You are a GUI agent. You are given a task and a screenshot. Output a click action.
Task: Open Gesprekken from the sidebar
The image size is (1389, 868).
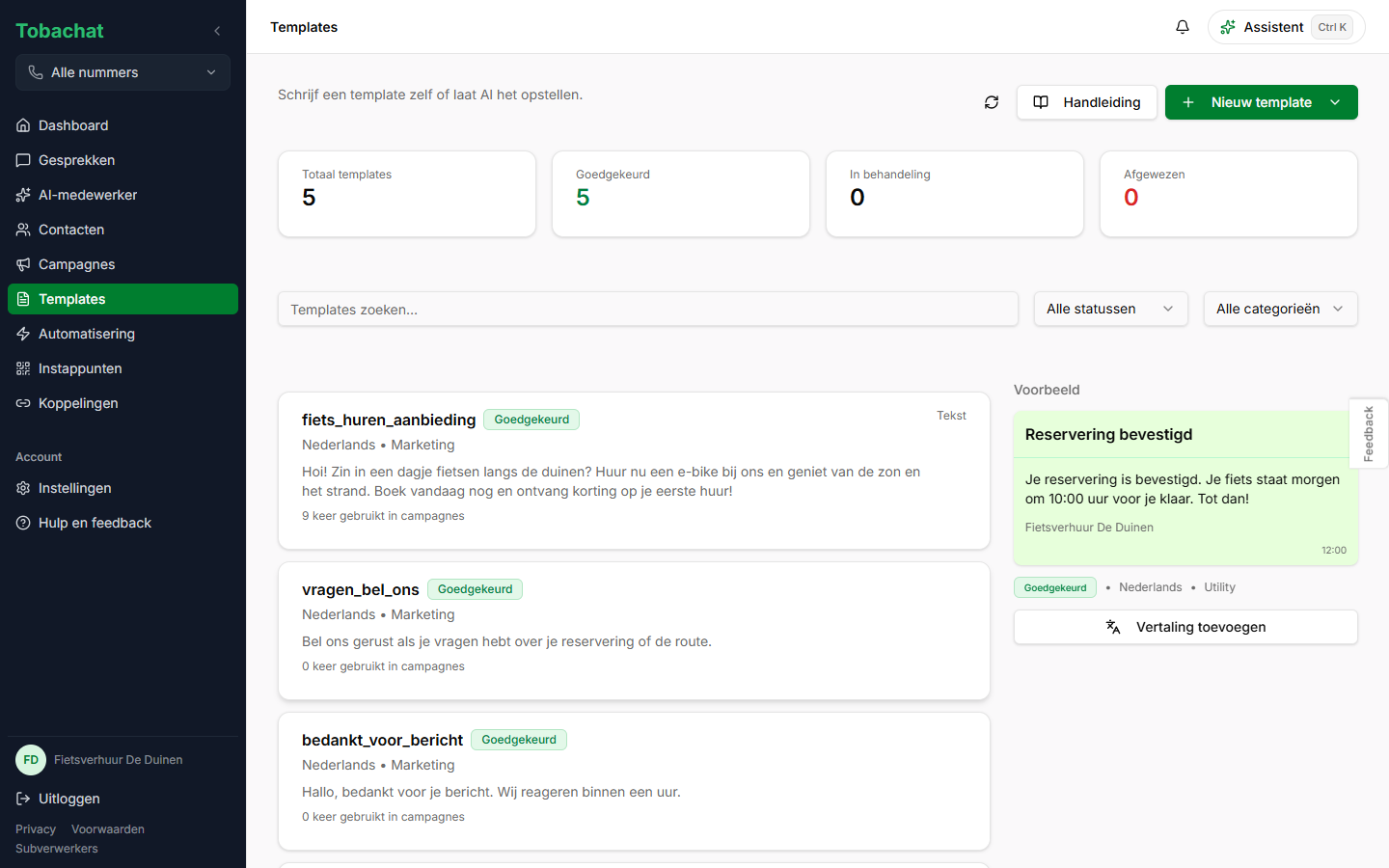point(123,160)
